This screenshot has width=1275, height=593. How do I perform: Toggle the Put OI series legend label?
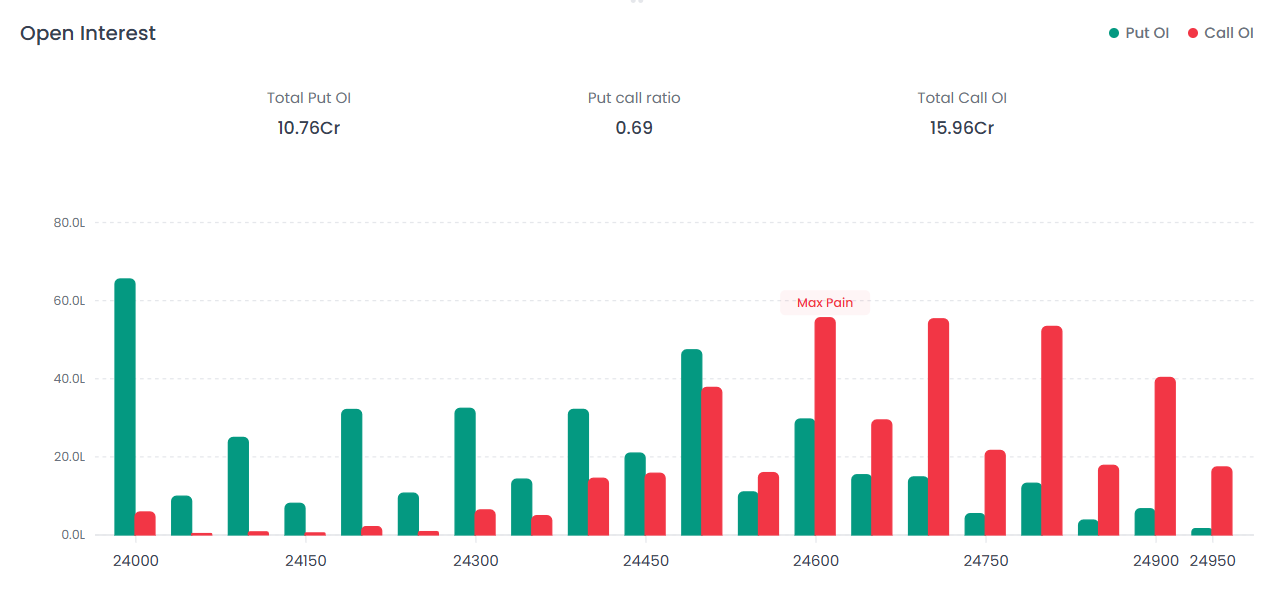pyautogui.click(x=1147, y=33)
